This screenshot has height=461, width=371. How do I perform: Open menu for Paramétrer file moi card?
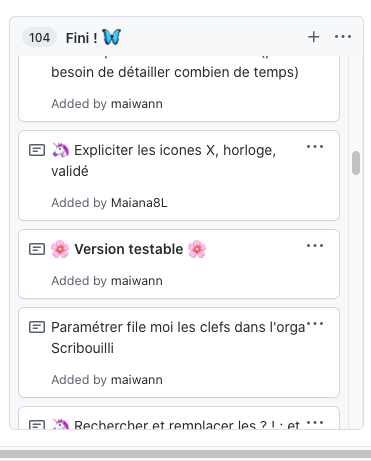click(x=315, y=324)
